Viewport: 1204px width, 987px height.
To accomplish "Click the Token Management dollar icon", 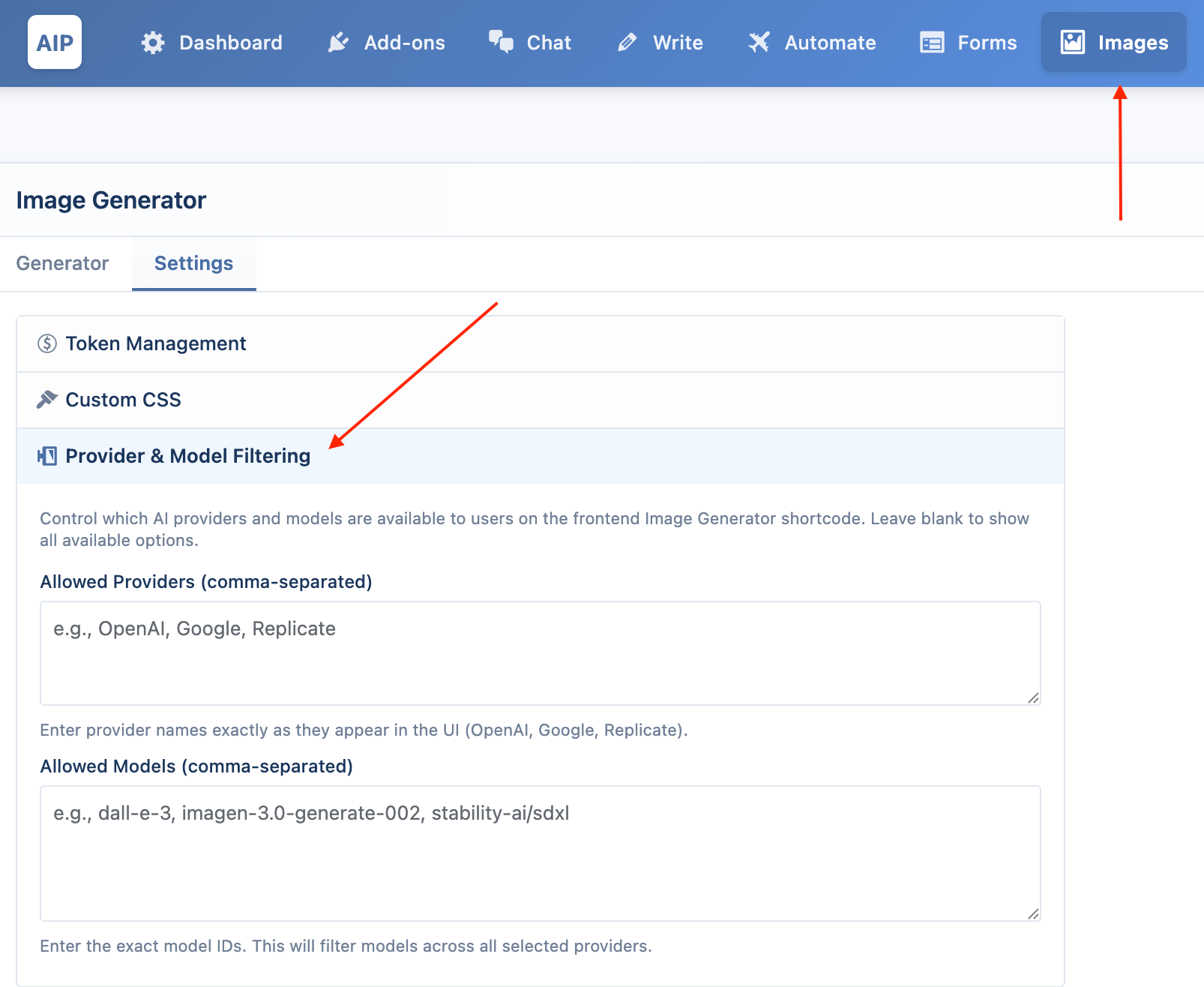I will [x=47, y=343].
